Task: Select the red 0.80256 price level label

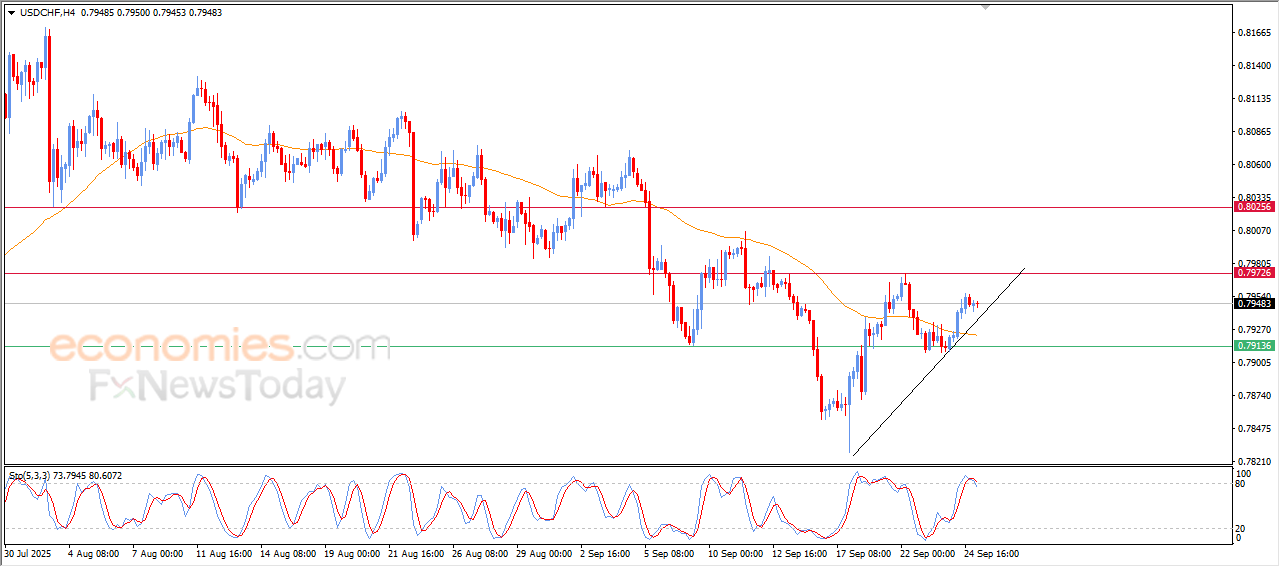Action: (1254, 207)
